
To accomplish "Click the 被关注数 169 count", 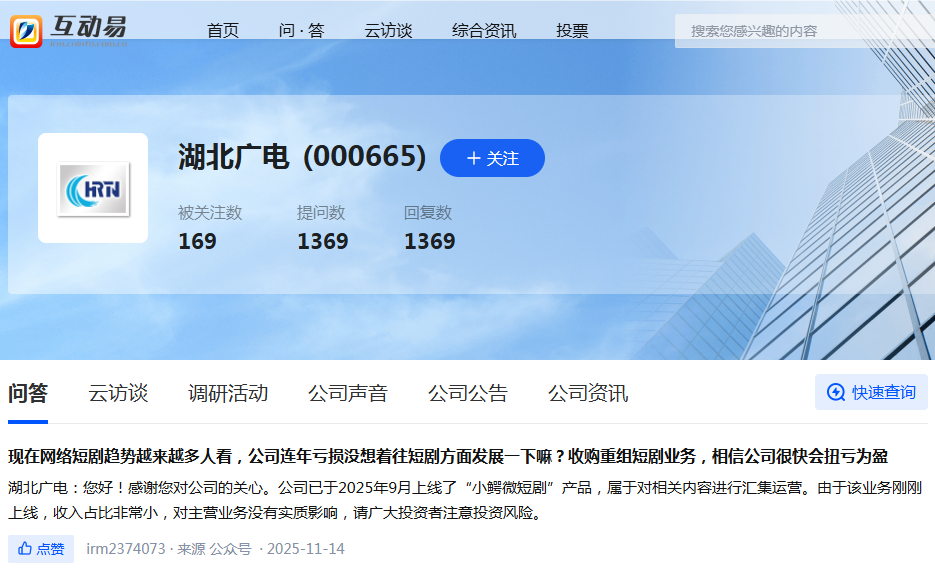I will click(210, 227).
